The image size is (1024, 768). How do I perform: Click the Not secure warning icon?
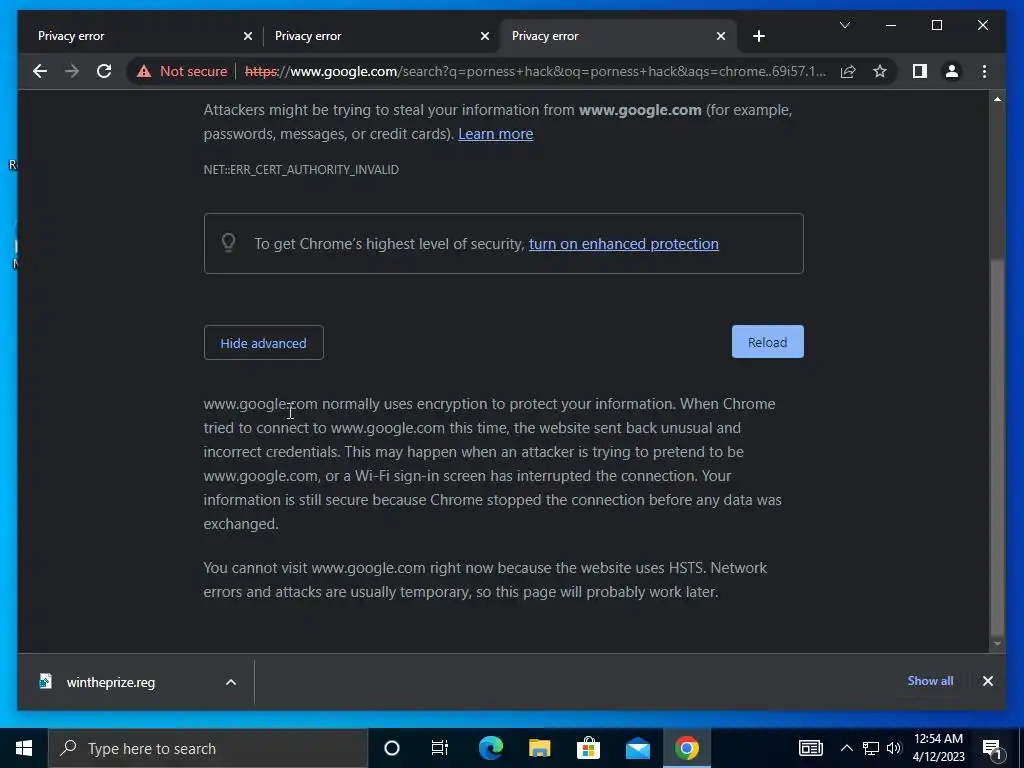click(x=144, y=71)
